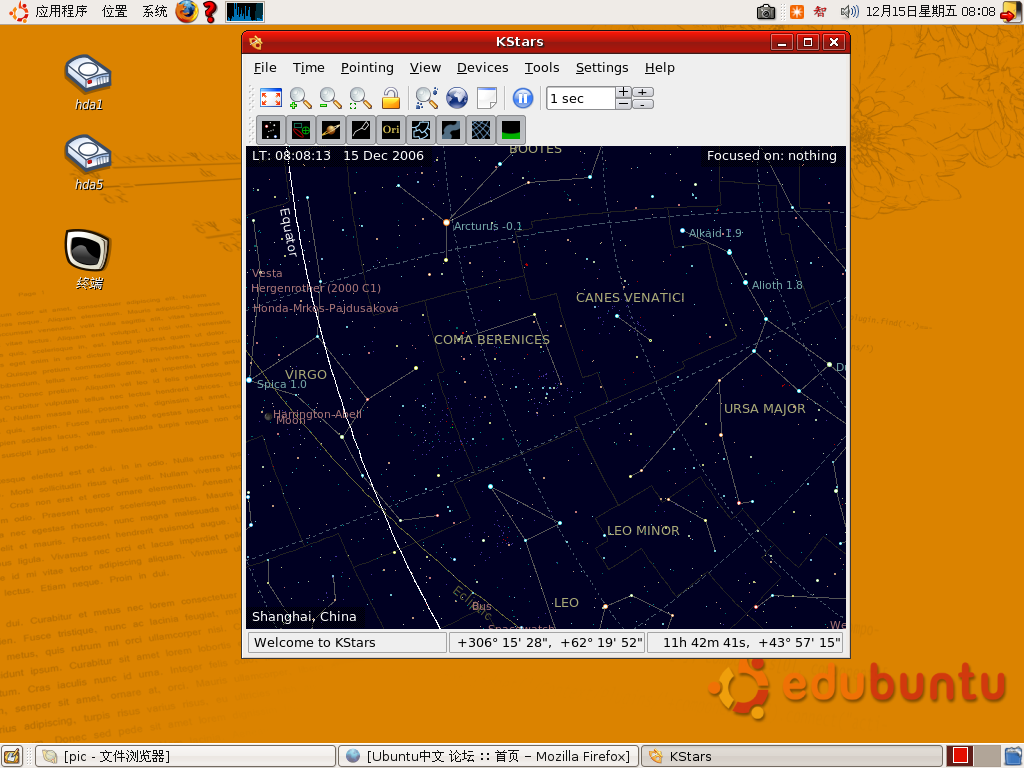Click URSA MAJOR constellation label
This screenshot has width=1024, height=768.
click(765, 409)
